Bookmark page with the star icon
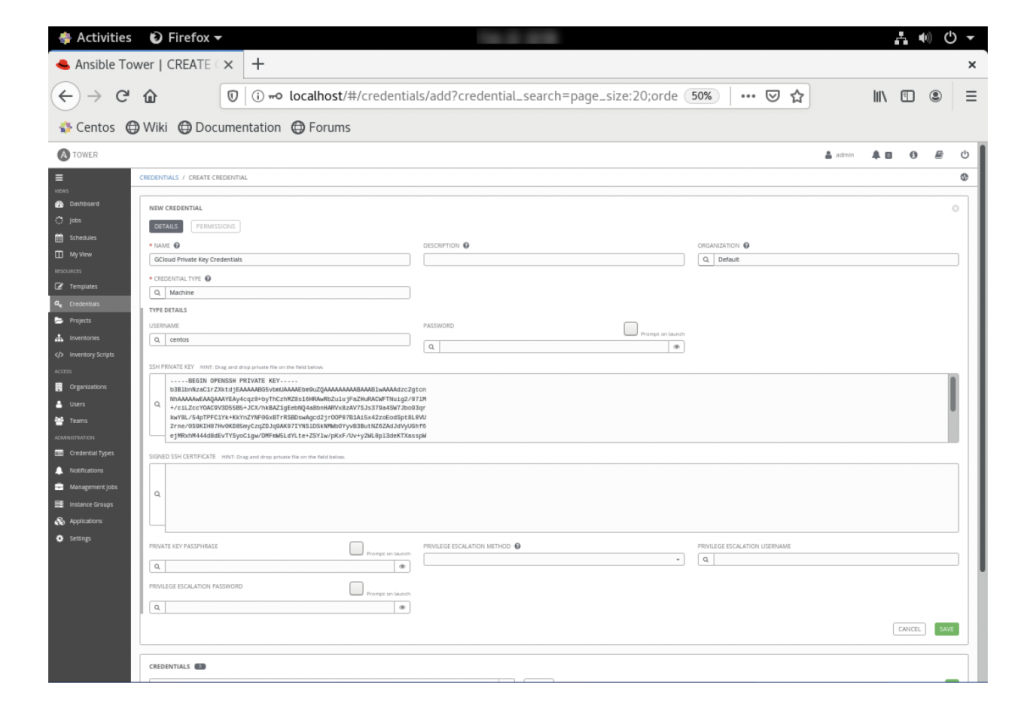This screenshot has height=709, width=1024. [x=795, y=96]
